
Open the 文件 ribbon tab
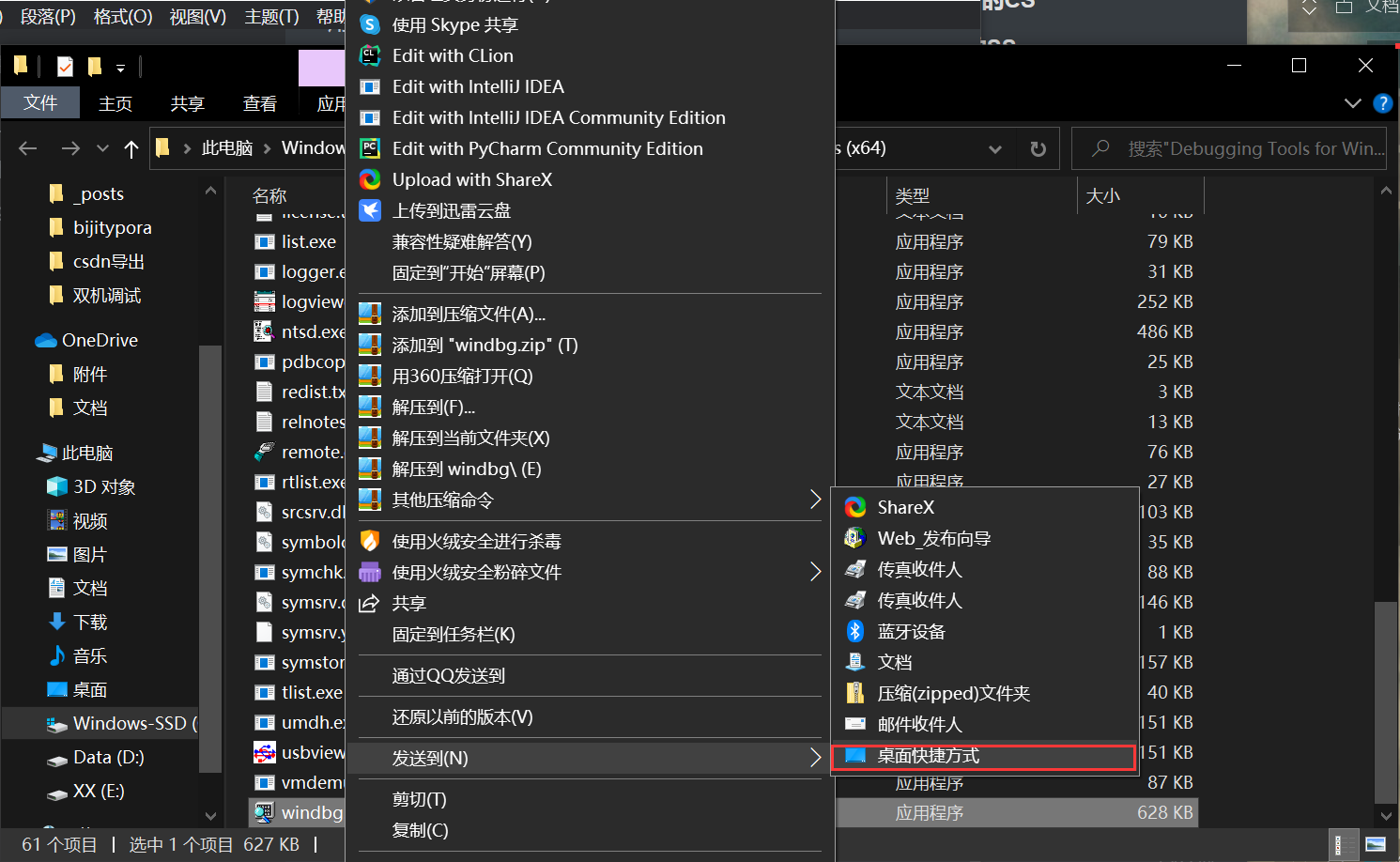[40, 102]
